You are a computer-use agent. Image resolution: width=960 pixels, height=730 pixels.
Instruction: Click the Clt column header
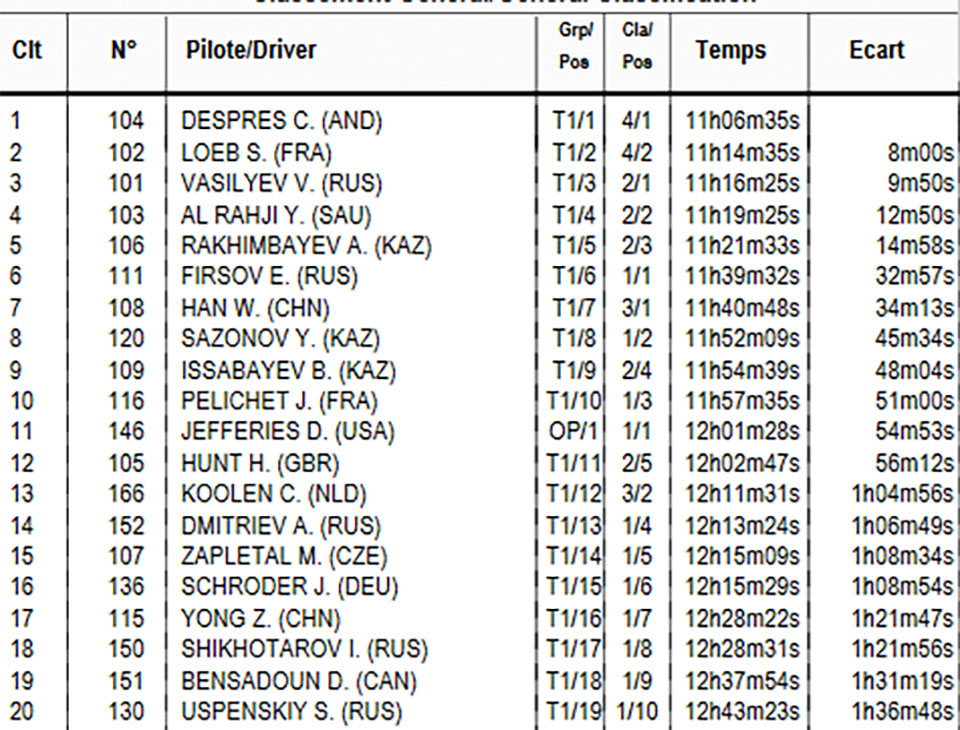27,50
